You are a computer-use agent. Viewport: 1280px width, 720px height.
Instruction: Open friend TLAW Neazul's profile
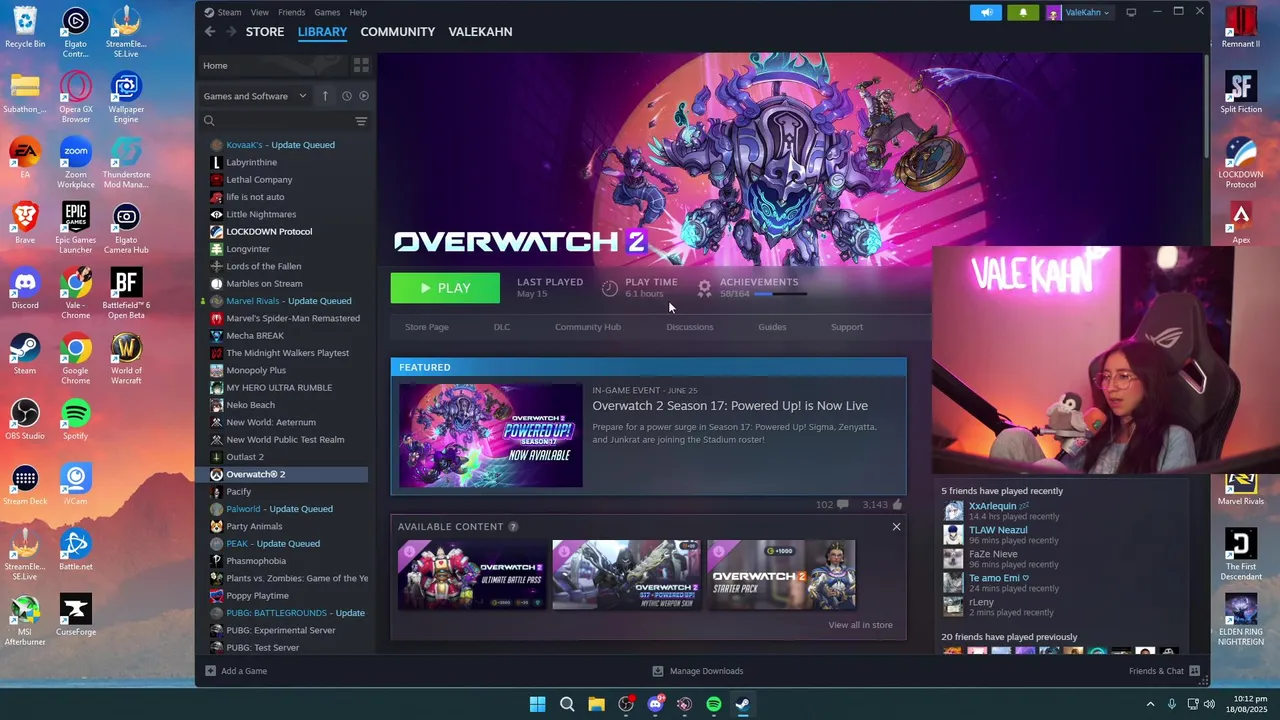click(x=998, y=530)
